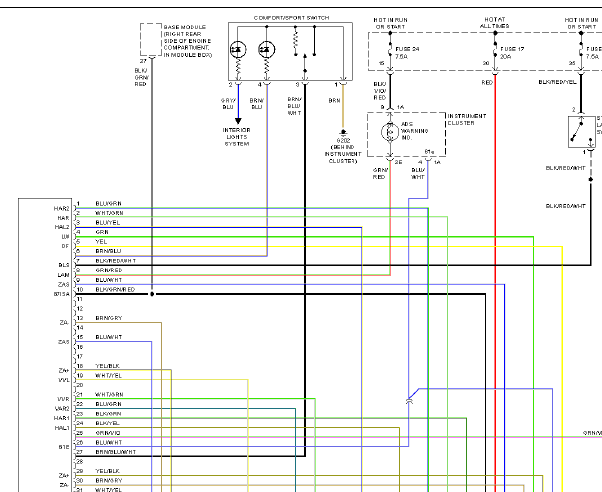Click the 8715A terminal label

(x=62, y=294)
